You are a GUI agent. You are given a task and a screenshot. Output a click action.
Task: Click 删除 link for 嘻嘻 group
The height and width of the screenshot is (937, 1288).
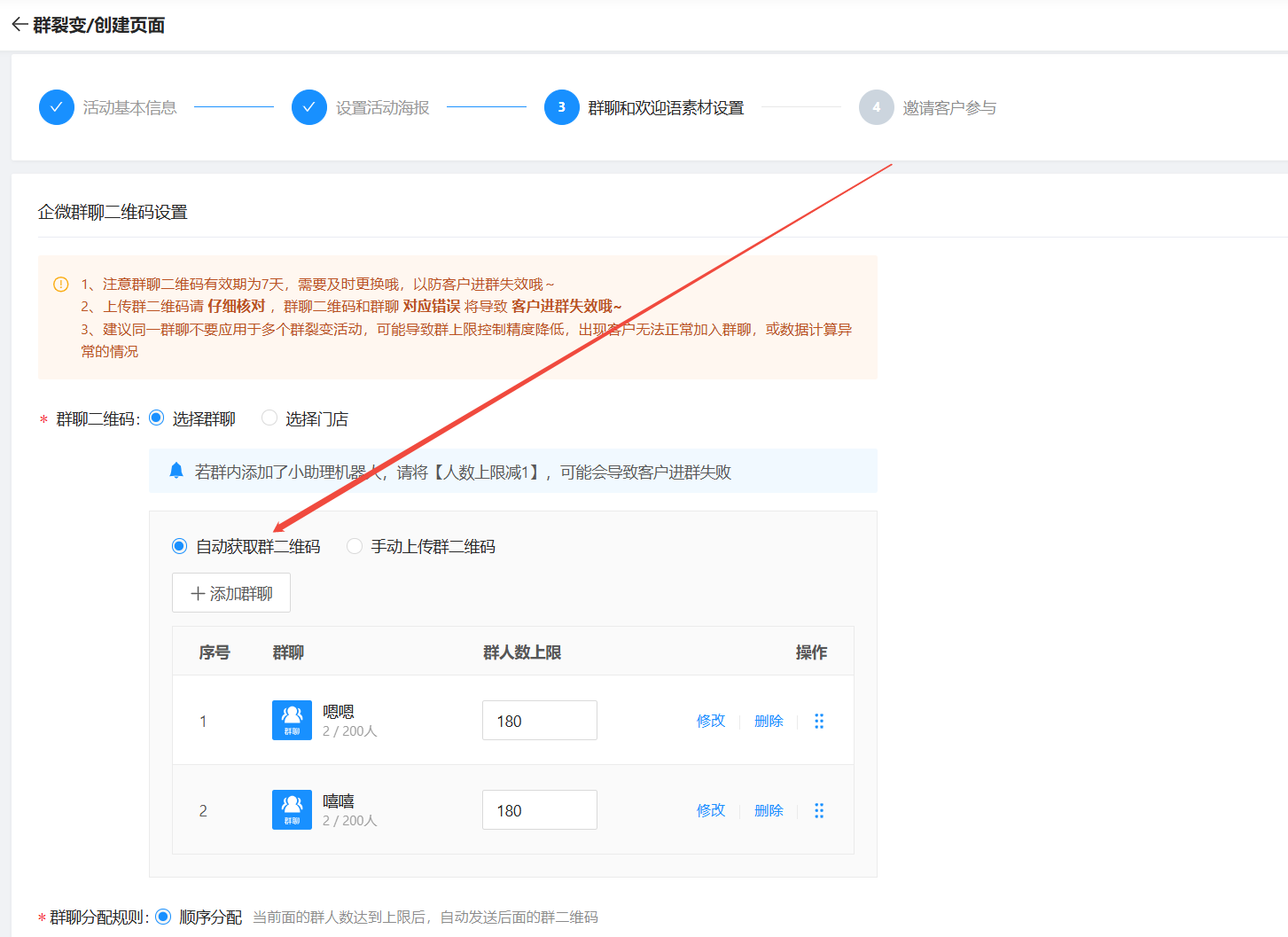[x=769, y=810]
